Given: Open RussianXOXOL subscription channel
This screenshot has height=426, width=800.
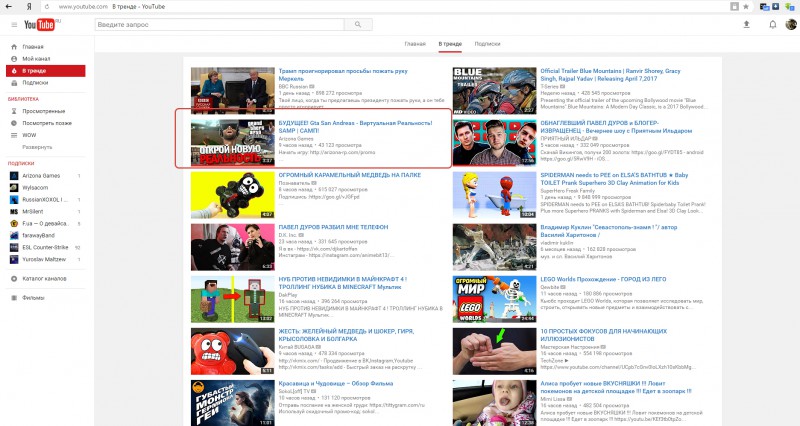Looking at the screenshot, I should (x=46, y=199).
